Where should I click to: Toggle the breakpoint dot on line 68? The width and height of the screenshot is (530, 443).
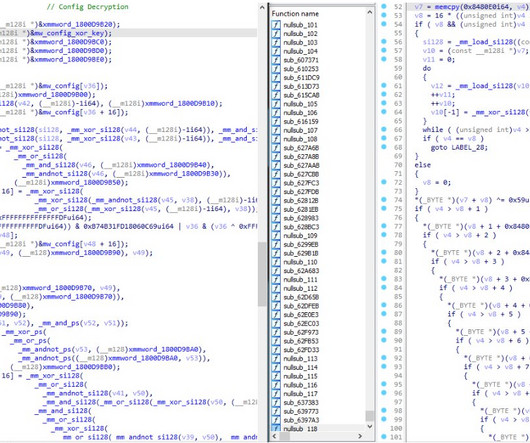pos(384,147)
